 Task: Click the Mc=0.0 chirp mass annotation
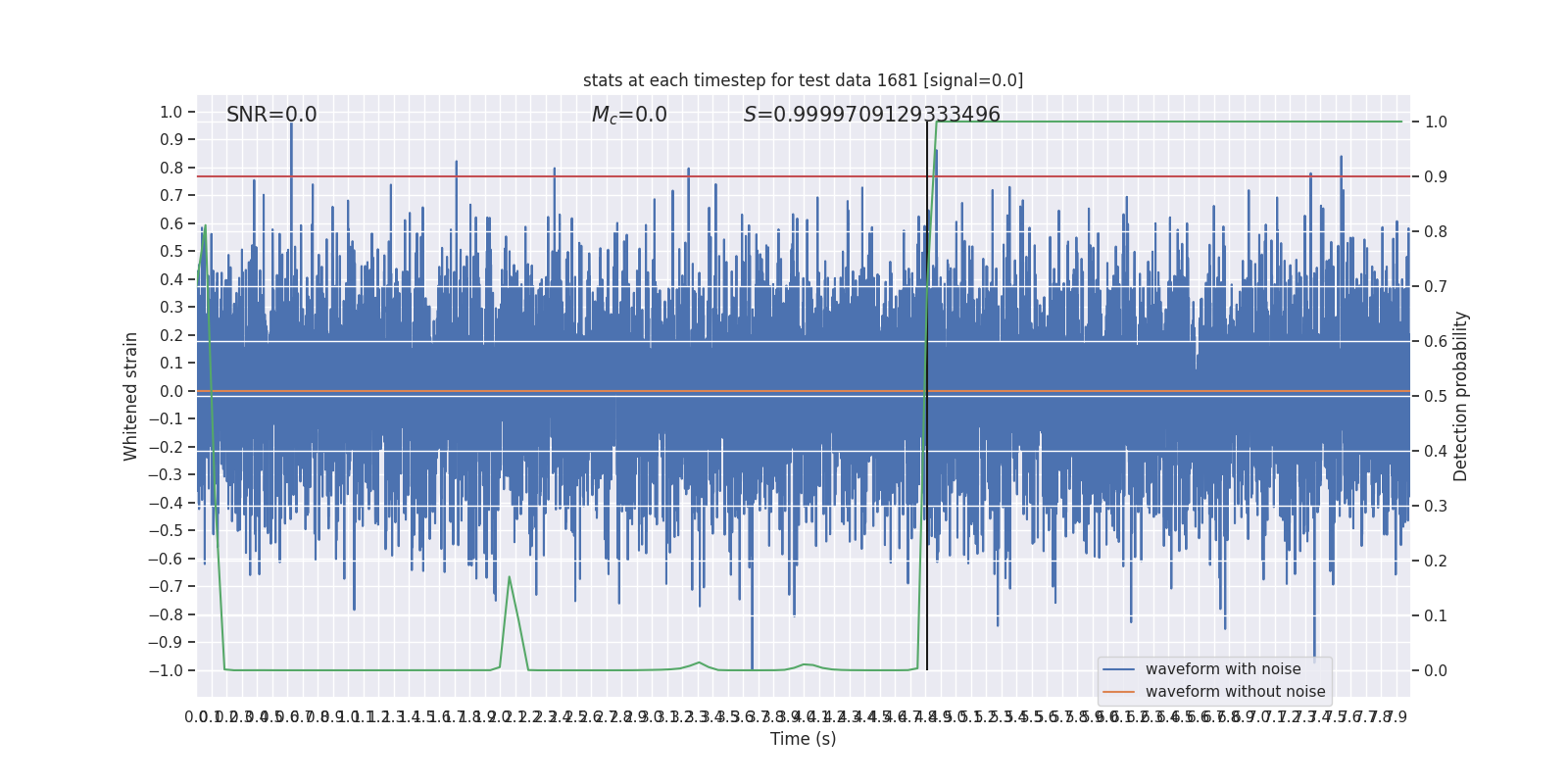[x=629, y=115]
